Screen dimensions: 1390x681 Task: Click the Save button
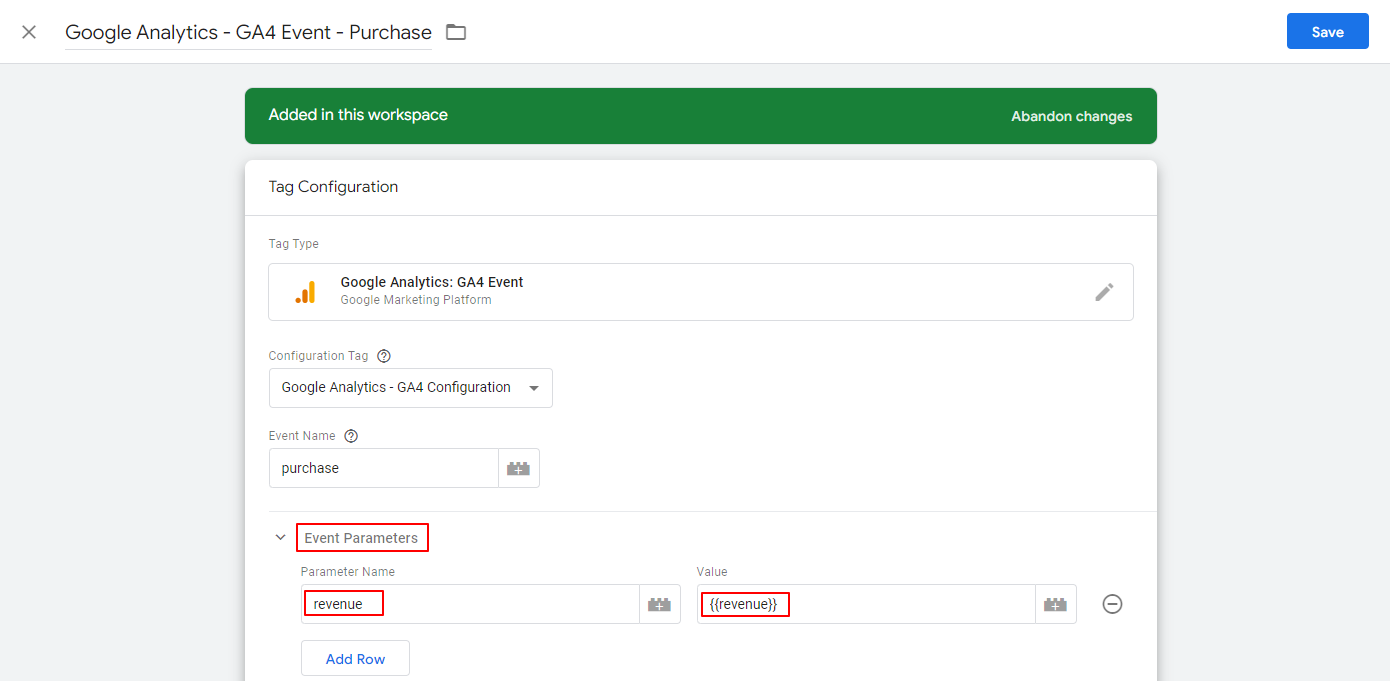click(1327, 32)
